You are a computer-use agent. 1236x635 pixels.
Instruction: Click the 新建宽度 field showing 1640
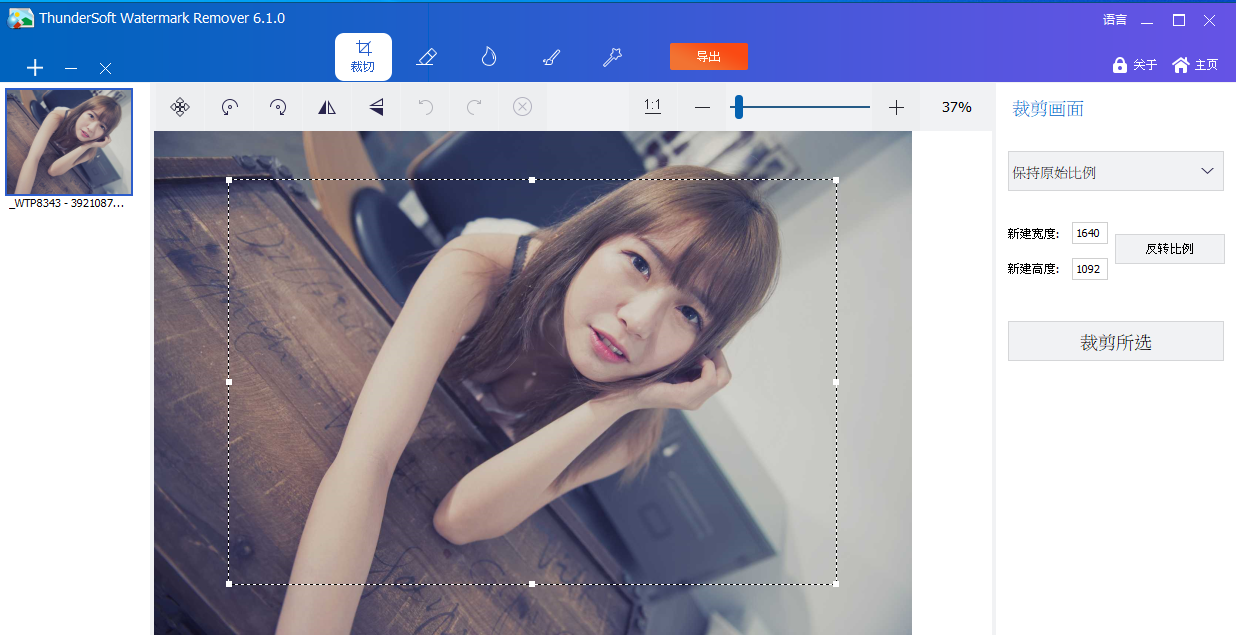point(1089,233)
